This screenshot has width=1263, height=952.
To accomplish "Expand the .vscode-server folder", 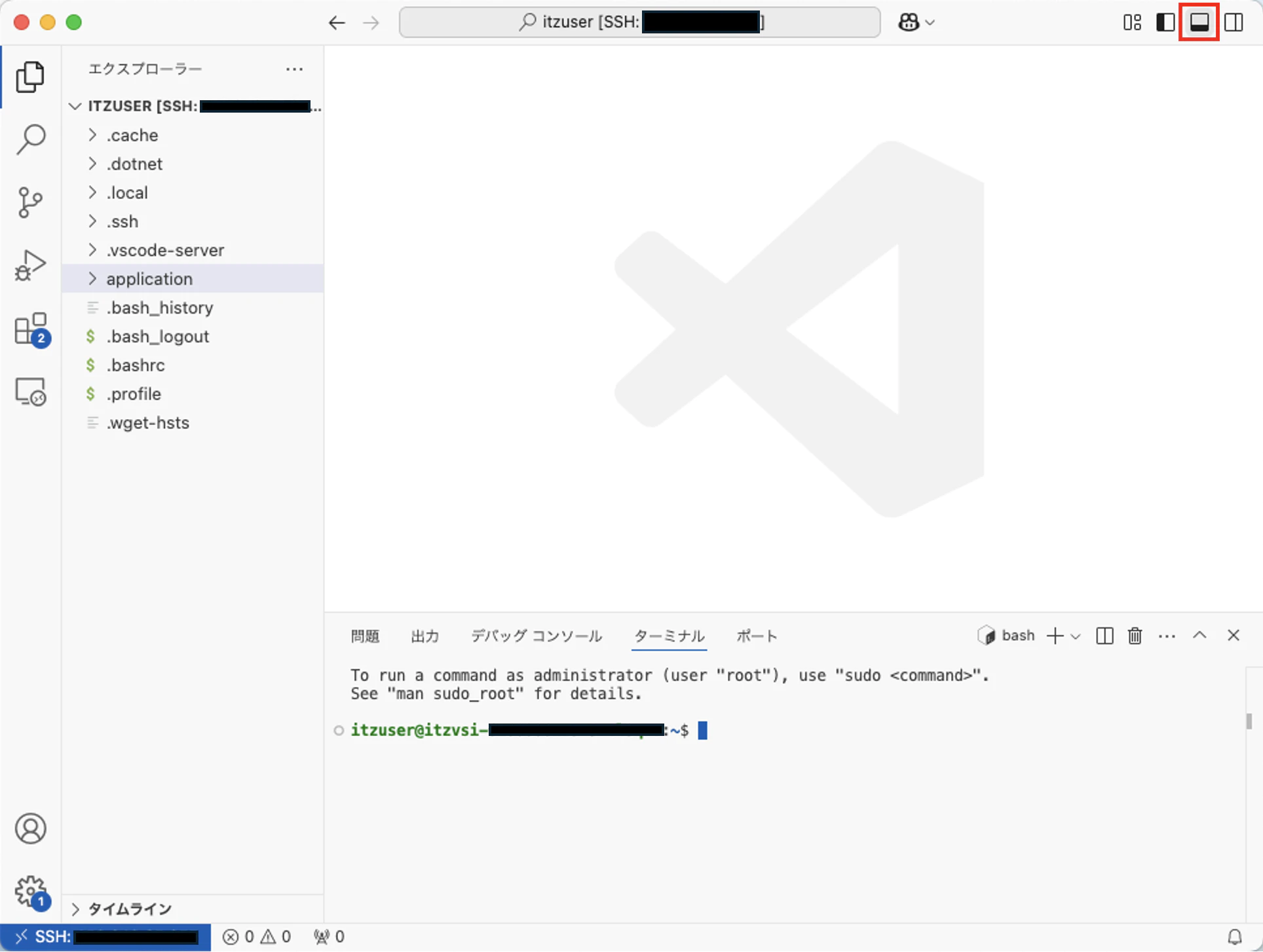I will 193,250.
